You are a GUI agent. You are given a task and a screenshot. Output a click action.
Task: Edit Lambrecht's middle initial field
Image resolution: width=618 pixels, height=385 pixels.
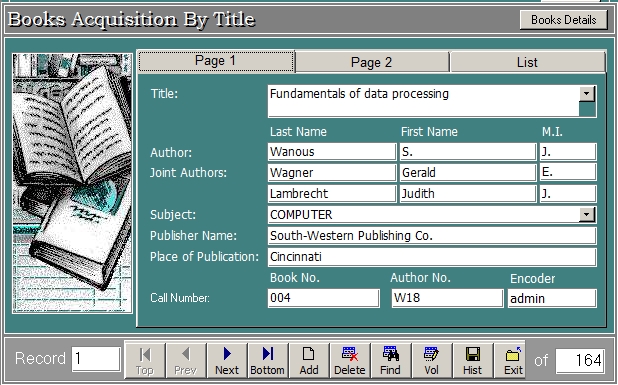tap(568, 194)
